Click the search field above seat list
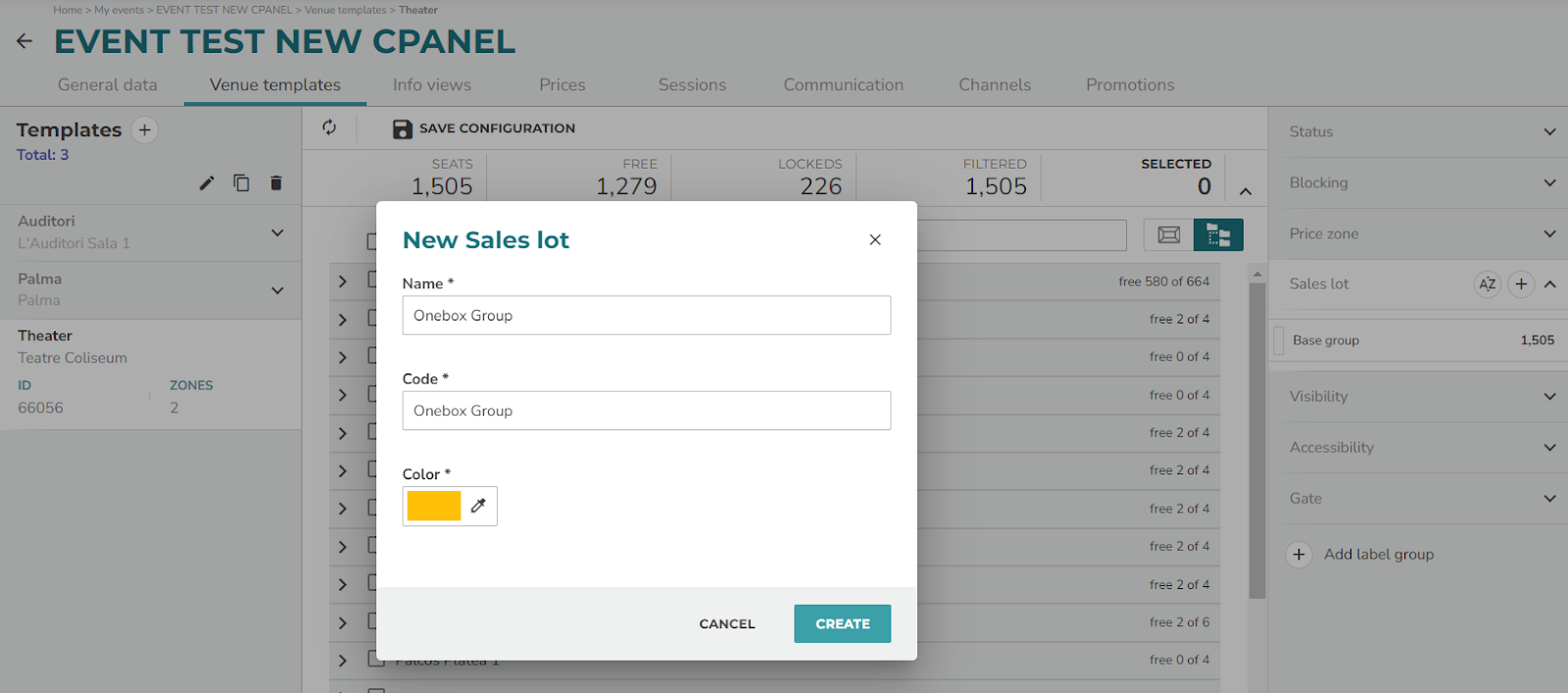1568x693 pixels. tap(1021, 235)
